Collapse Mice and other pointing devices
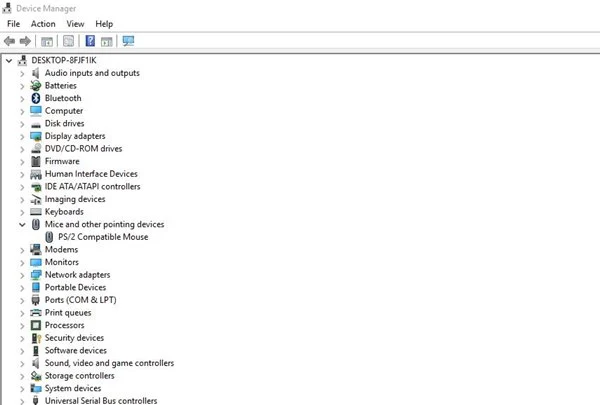The width and height of the screenshot is (600, 405). tap(22, 224)
